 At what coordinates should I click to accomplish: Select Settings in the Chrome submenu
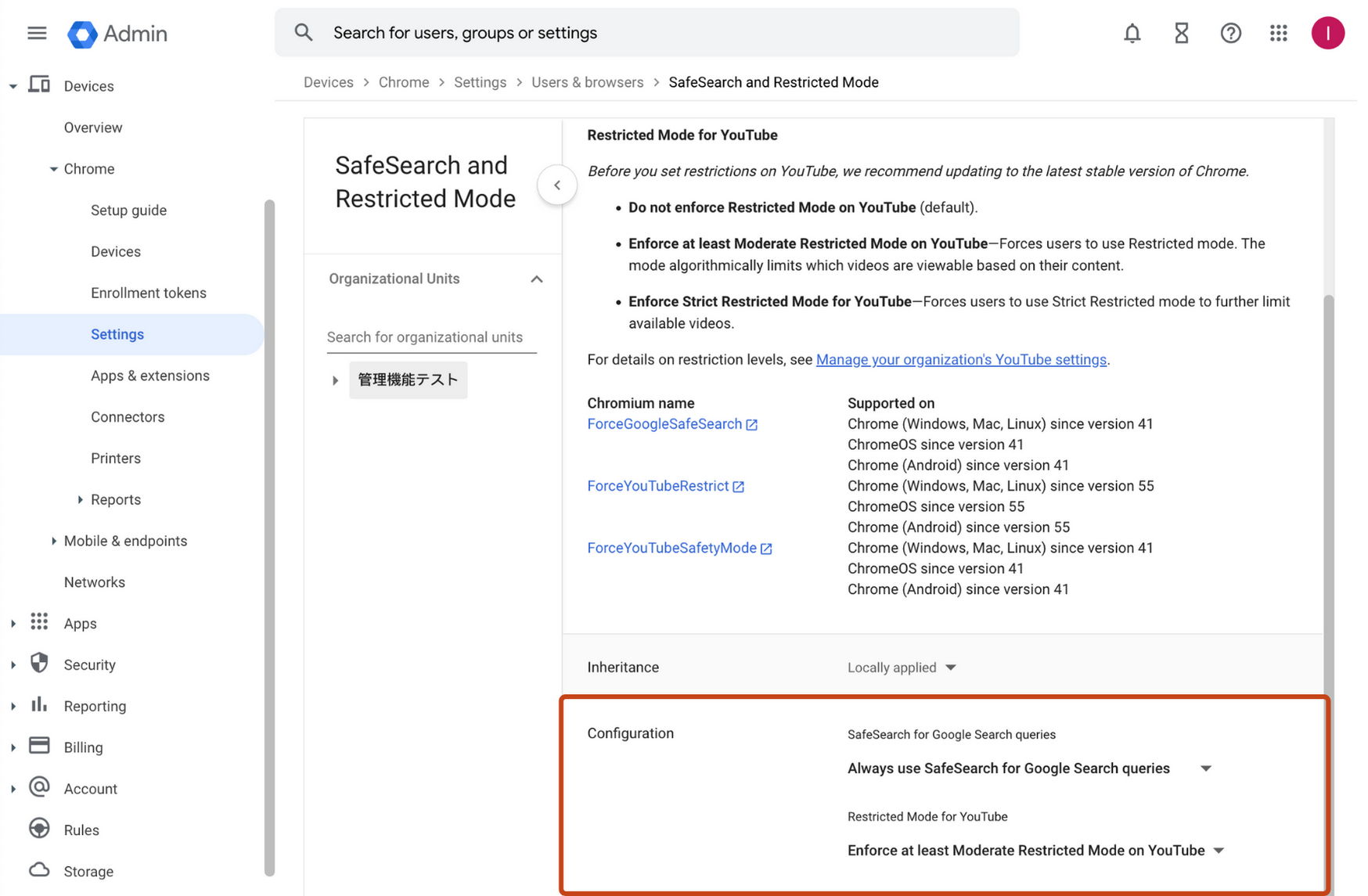click(x=117, y=334)
